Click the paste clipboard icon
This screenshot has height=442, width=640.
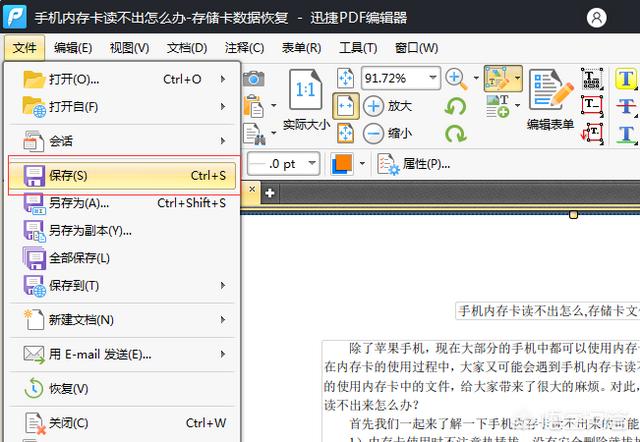click(253, 106)
